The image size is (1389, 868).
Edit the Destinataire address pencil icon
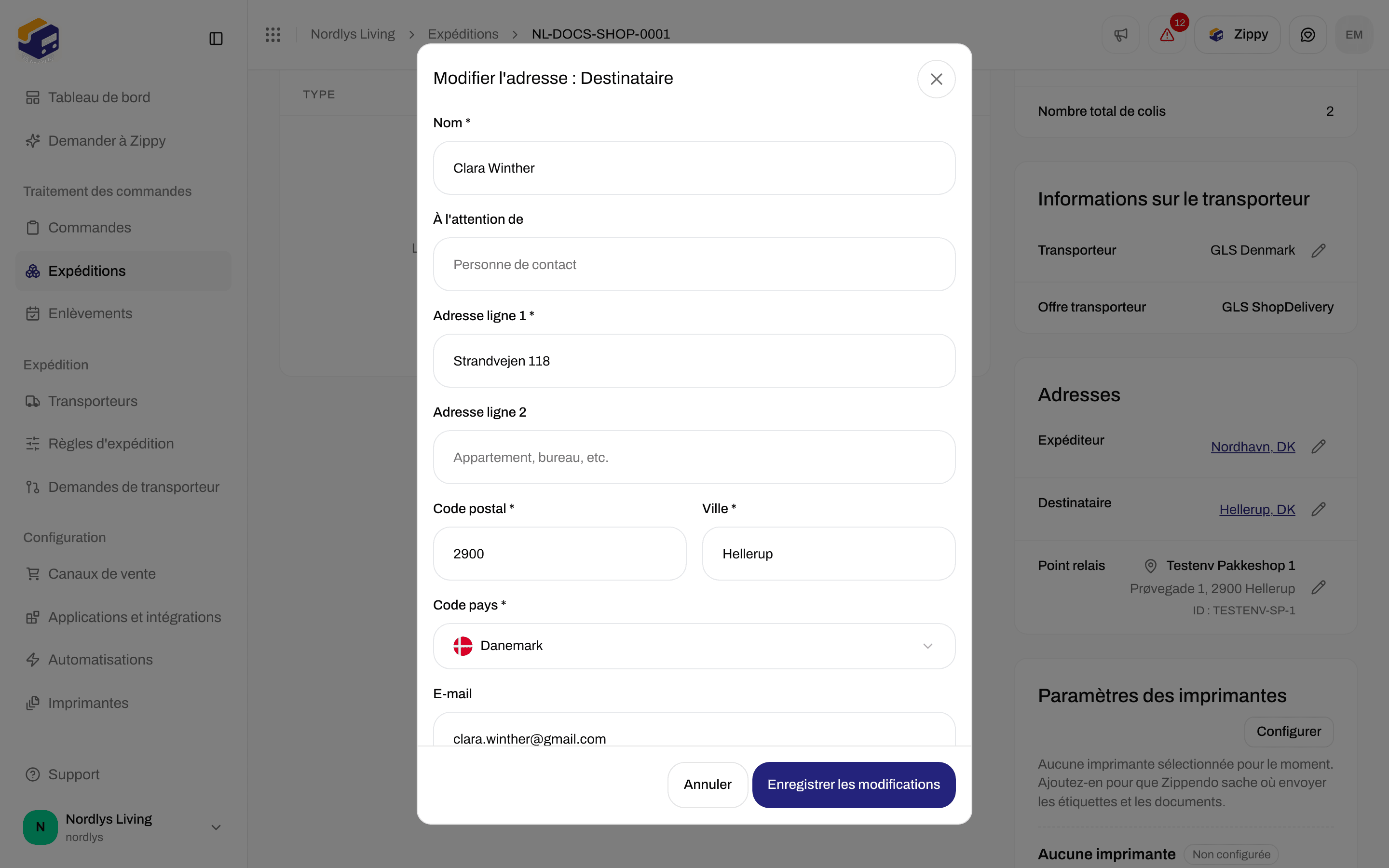pyautogui.click(x=1319, y=509)
